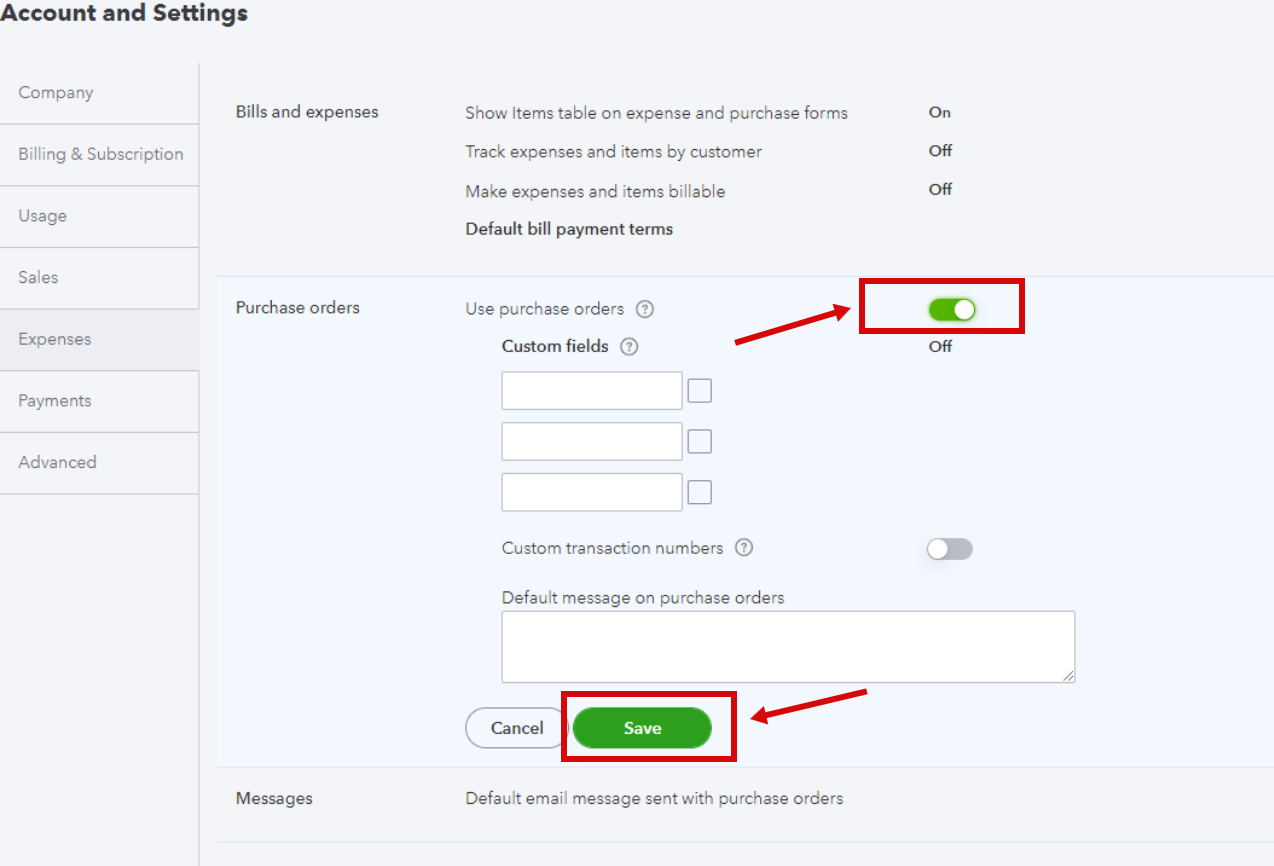Select the Sales tab
The width and height of the screenshot is (1274, 866).
(99, 278)
